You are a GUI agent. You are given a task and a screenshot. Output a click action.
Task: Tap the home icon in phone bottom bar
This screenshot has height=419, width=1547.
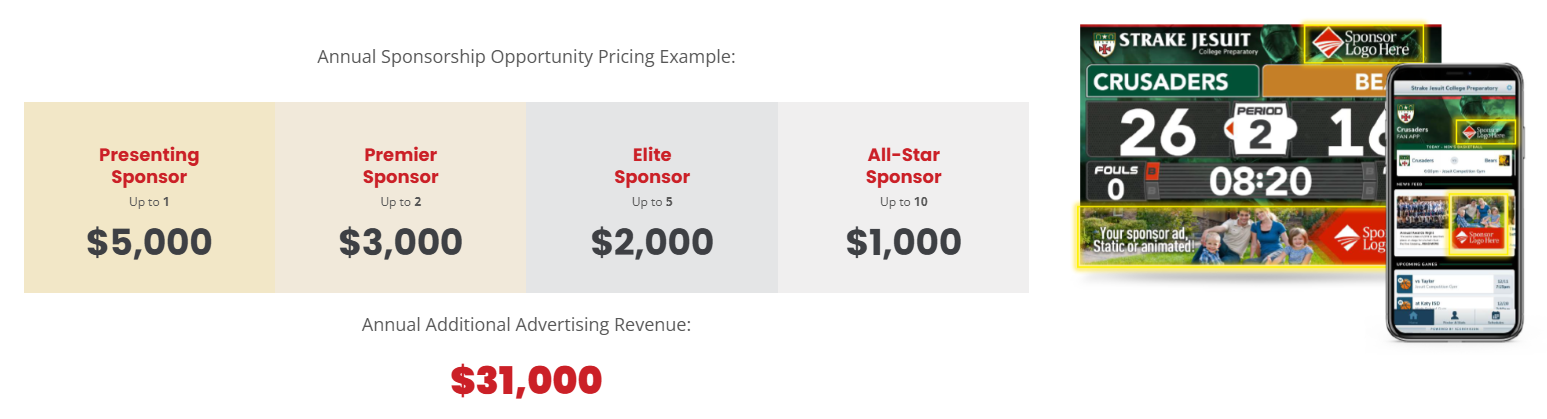[x=1413, y=316]
